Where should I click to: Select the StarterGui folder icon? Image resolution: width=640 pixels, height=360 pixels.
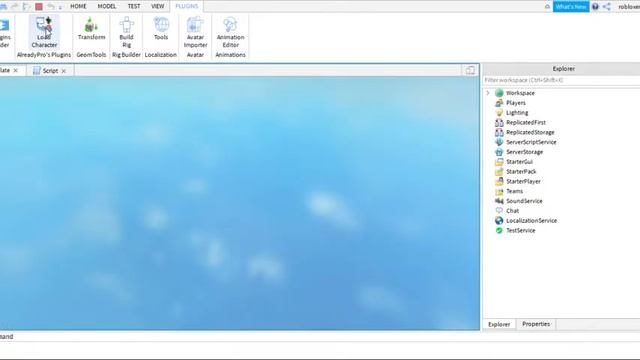(x=499, y=162)
